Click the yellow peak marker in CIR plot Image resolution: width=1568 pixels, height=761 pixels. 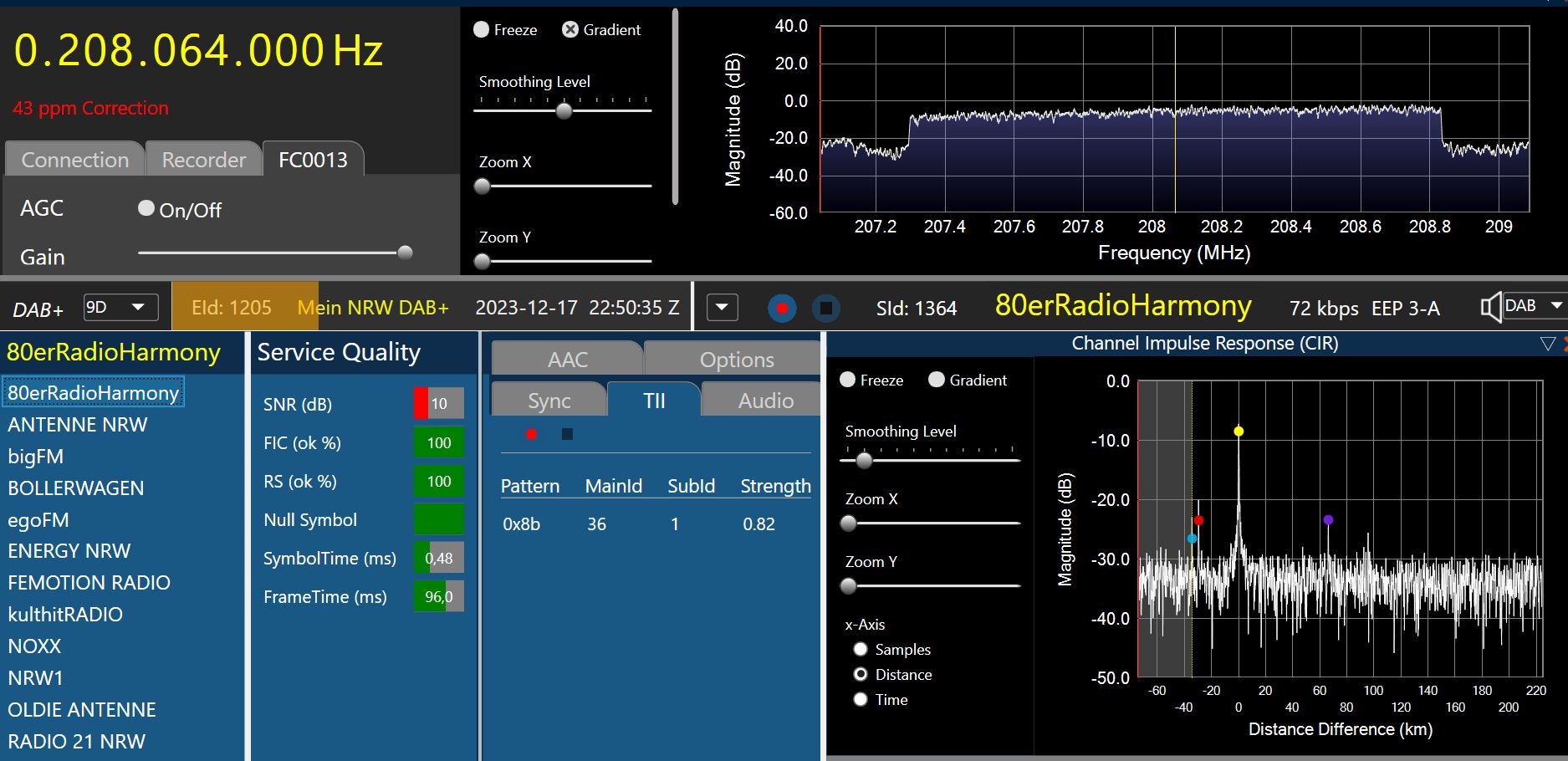click(x=1239, y=432)
